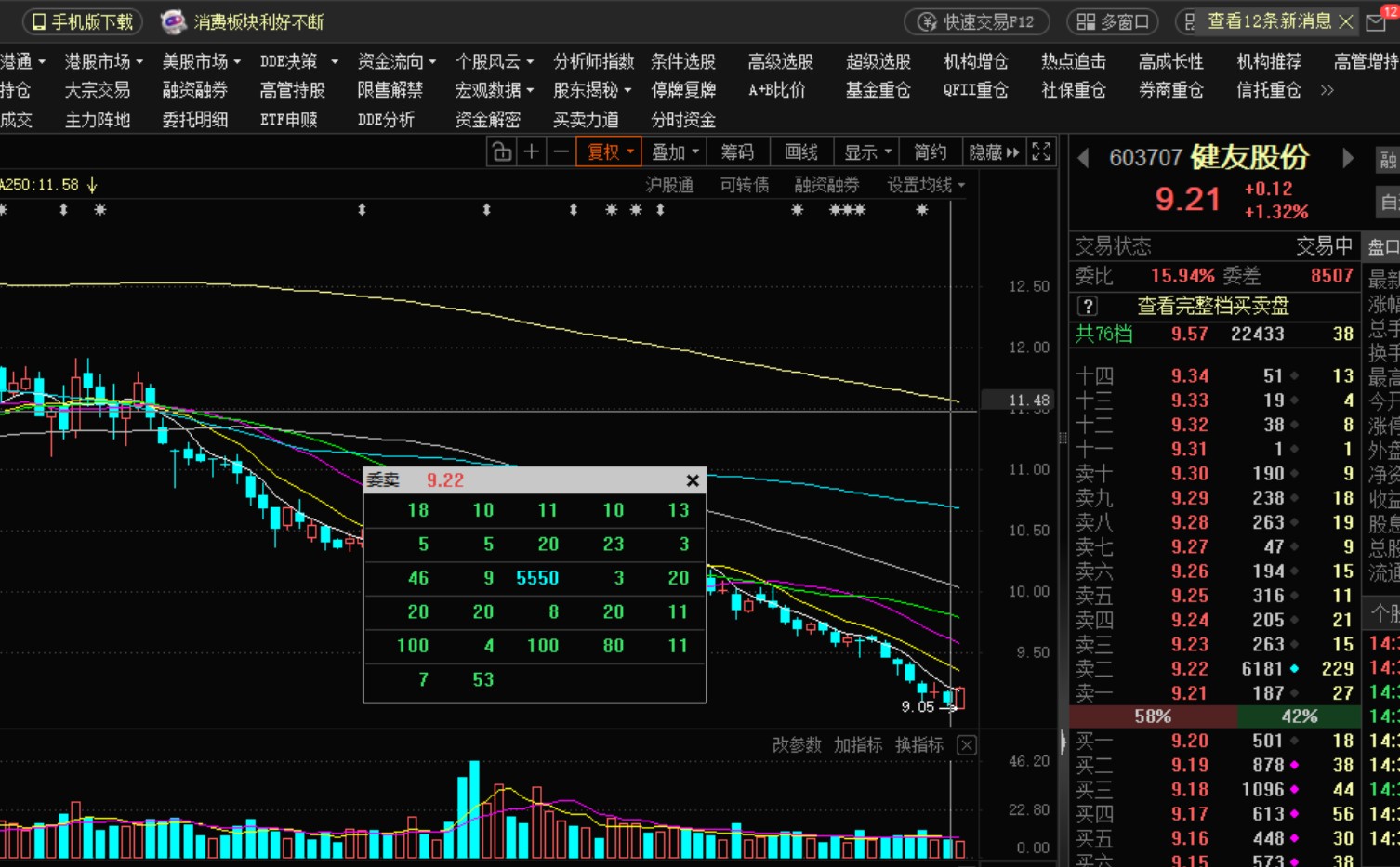Expand the DDE决策 menu
1400x867 pixels.
pyautogui.click(x=299, y=61)
